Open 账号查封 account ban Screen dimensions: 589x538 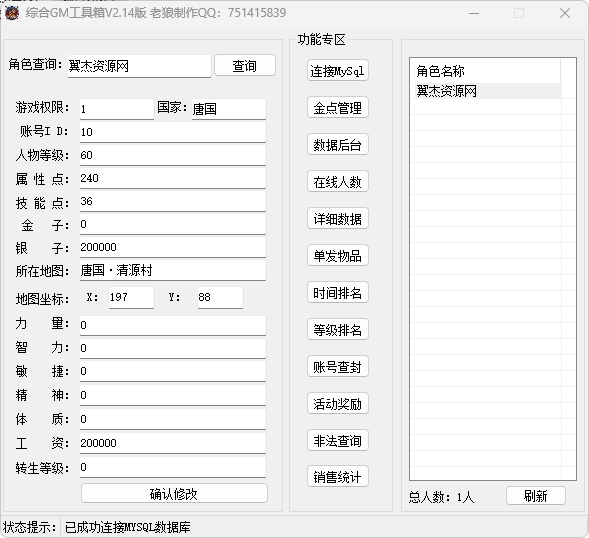337,366
